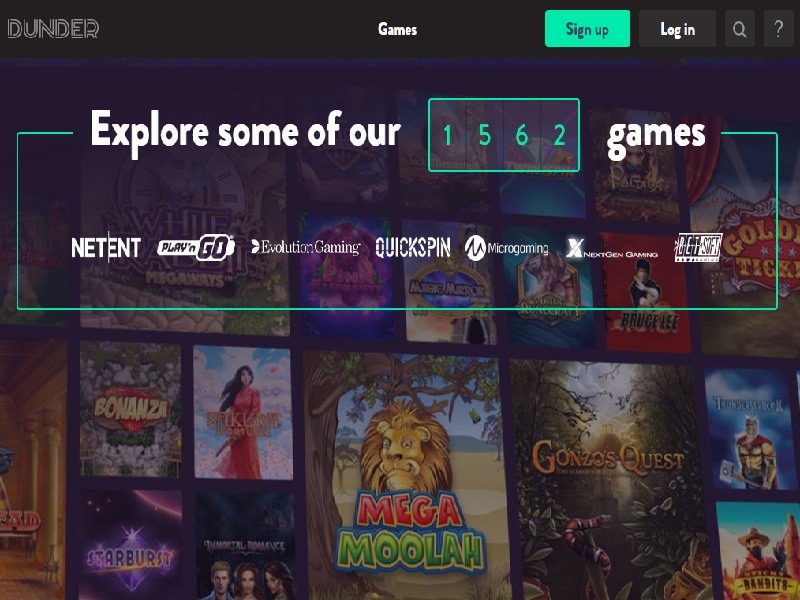This screenshot has width=800, height=600.
Task: Launch the Bonanza game tile
Action: (x=131, y=409)
